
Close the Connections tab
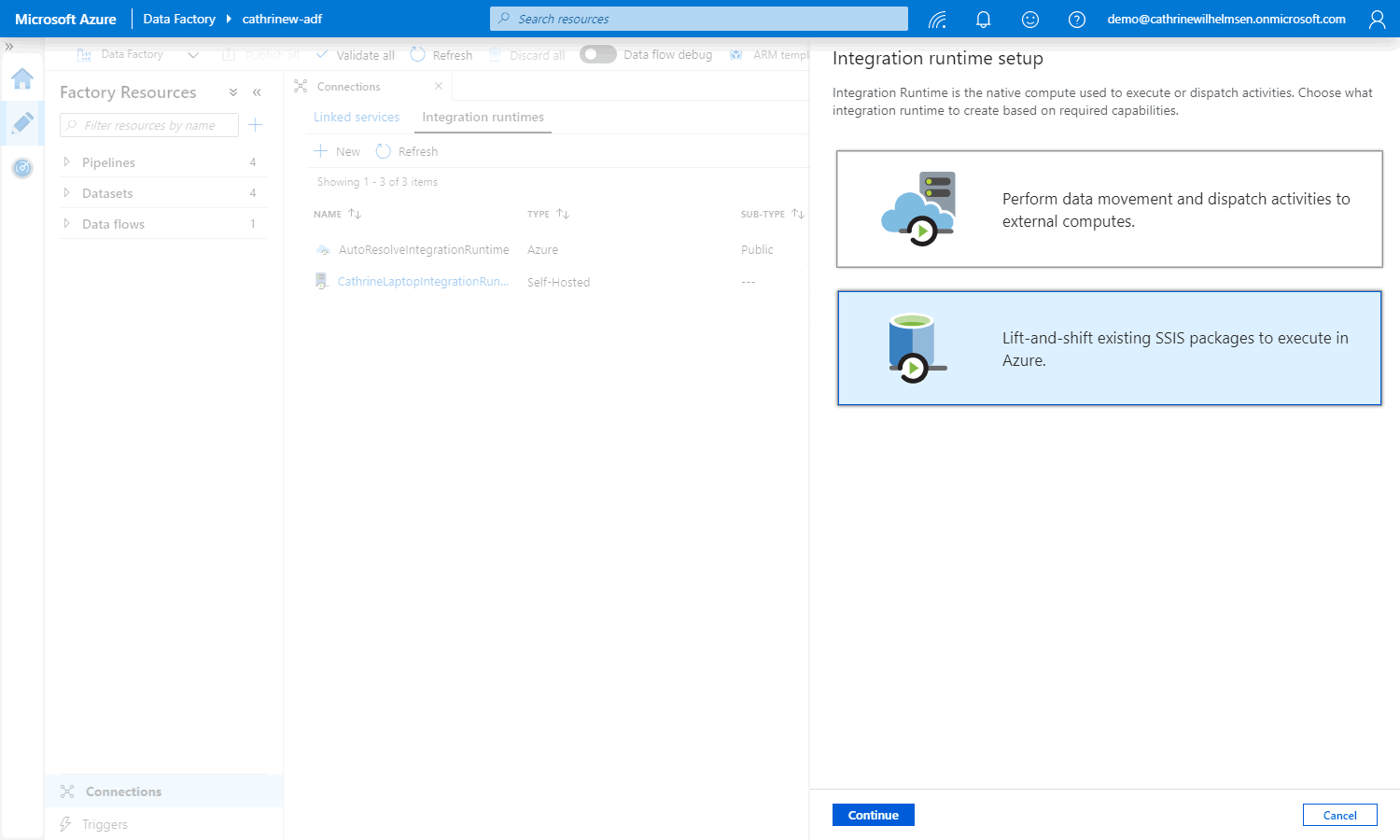pos(439,86)
